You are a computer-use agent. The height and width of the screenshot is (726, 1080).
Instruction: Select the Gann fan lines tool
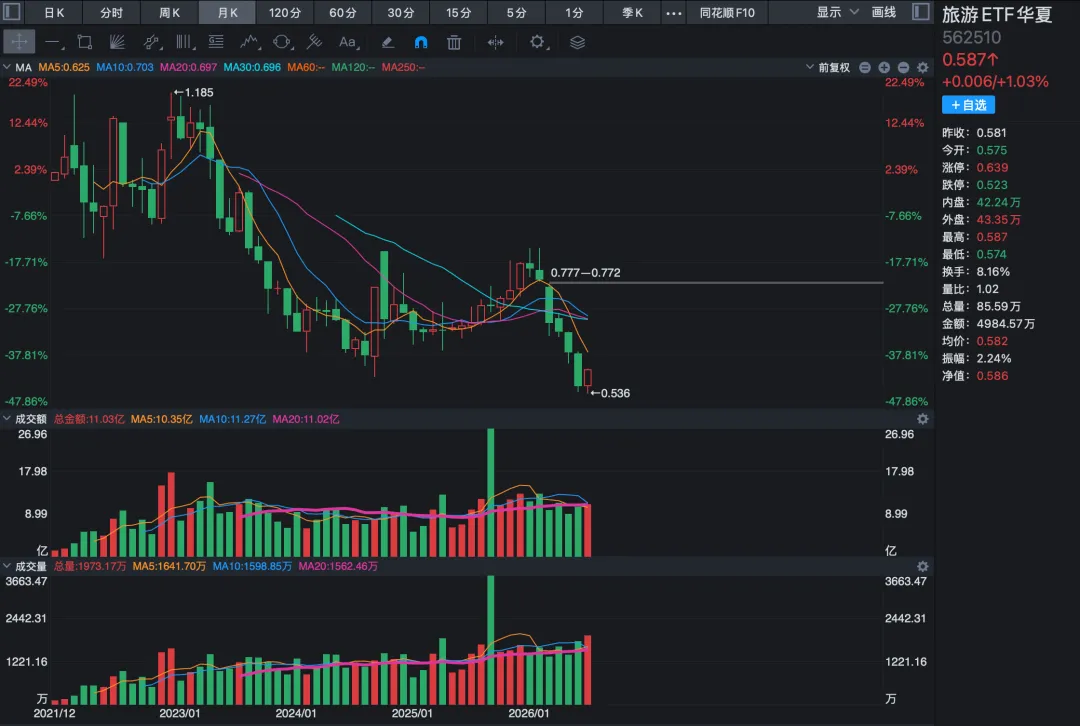tap(117, 42)
